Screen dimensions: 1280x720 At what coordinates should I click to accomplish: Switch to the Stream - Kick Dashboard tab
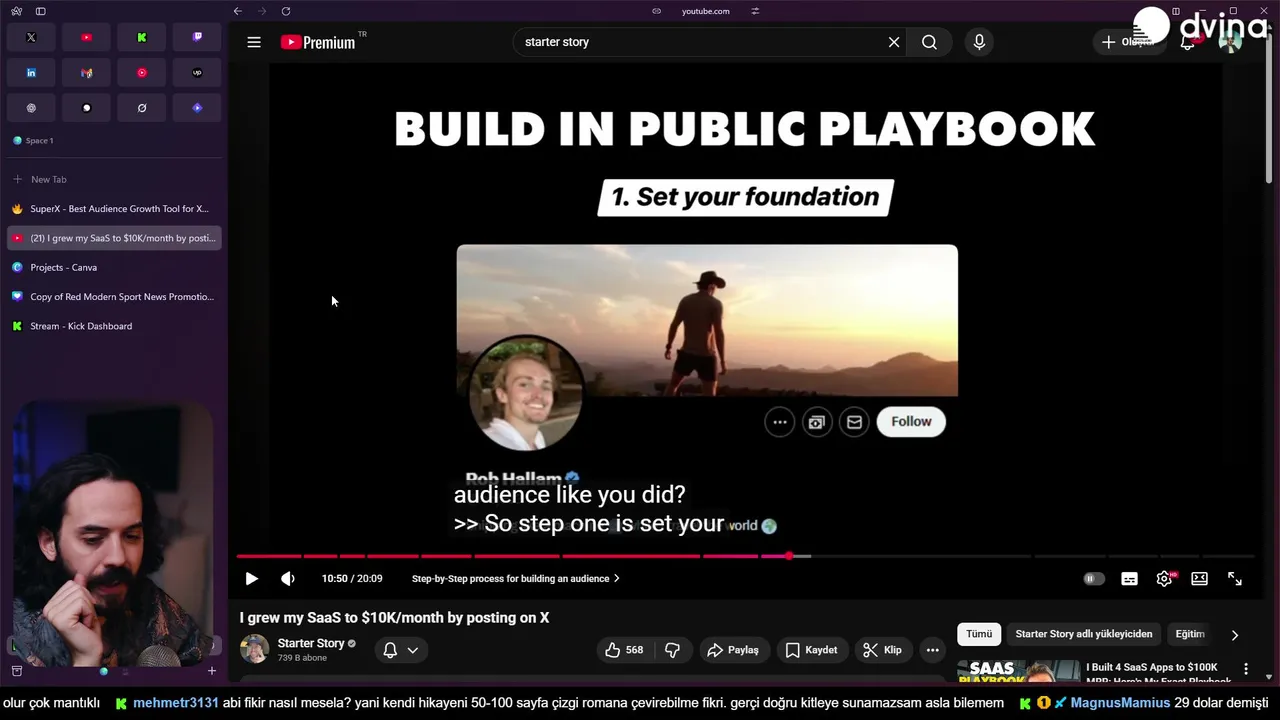[x=113, y=326]
